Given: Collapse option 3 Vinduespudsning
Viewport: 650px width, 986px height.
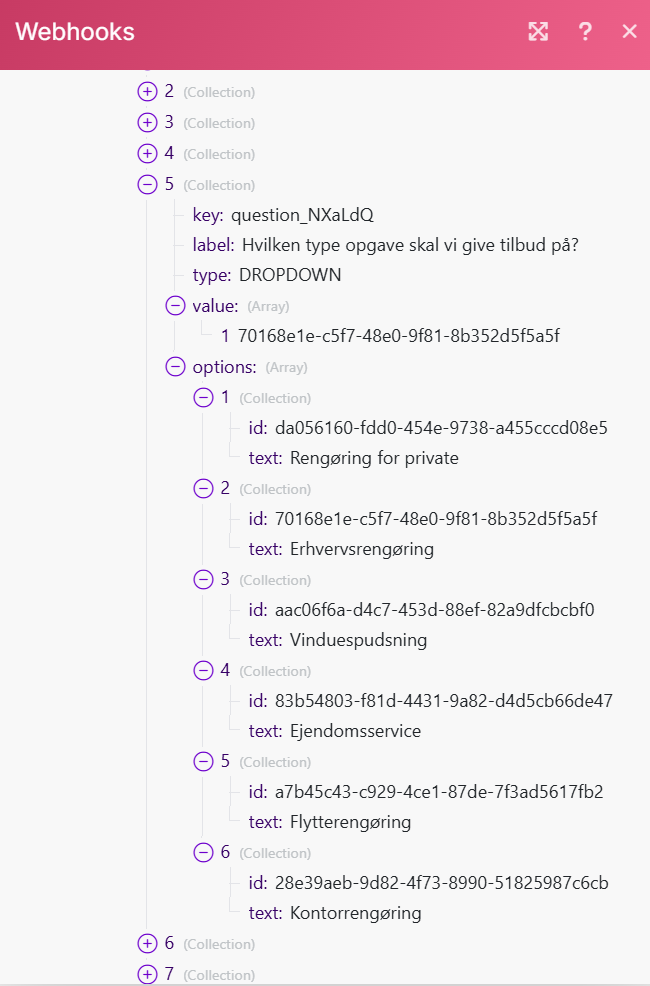Looking at the screenshot, I should point(203,580).
